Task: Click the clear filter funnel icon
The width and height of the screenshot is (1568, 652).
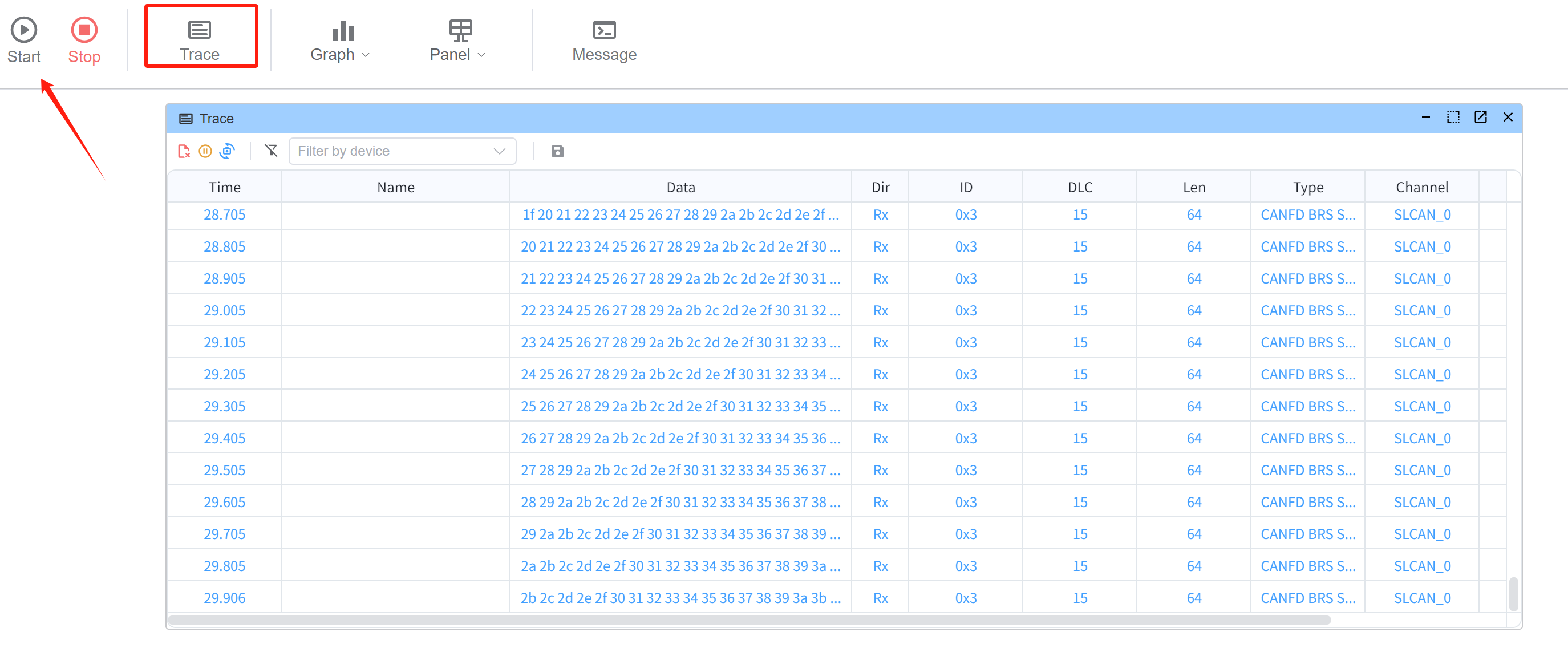Action: pos(271,151)
